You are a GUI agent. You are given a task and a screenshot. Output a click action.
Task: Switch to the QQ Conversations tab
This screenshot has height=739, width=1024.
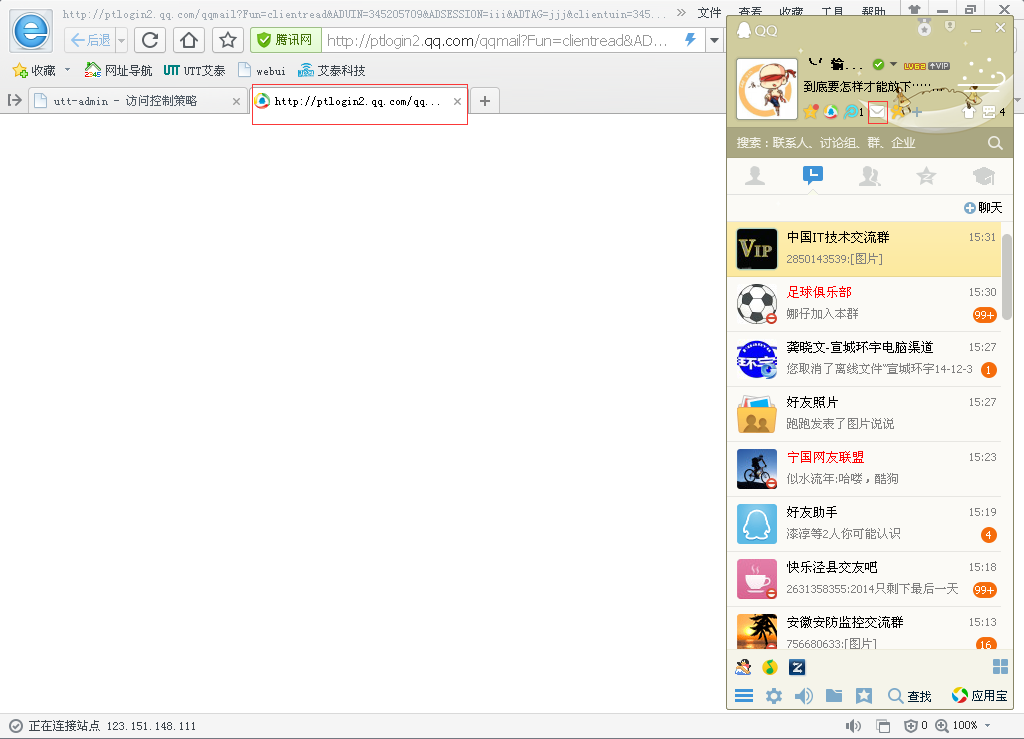click(x=812, y=175)
